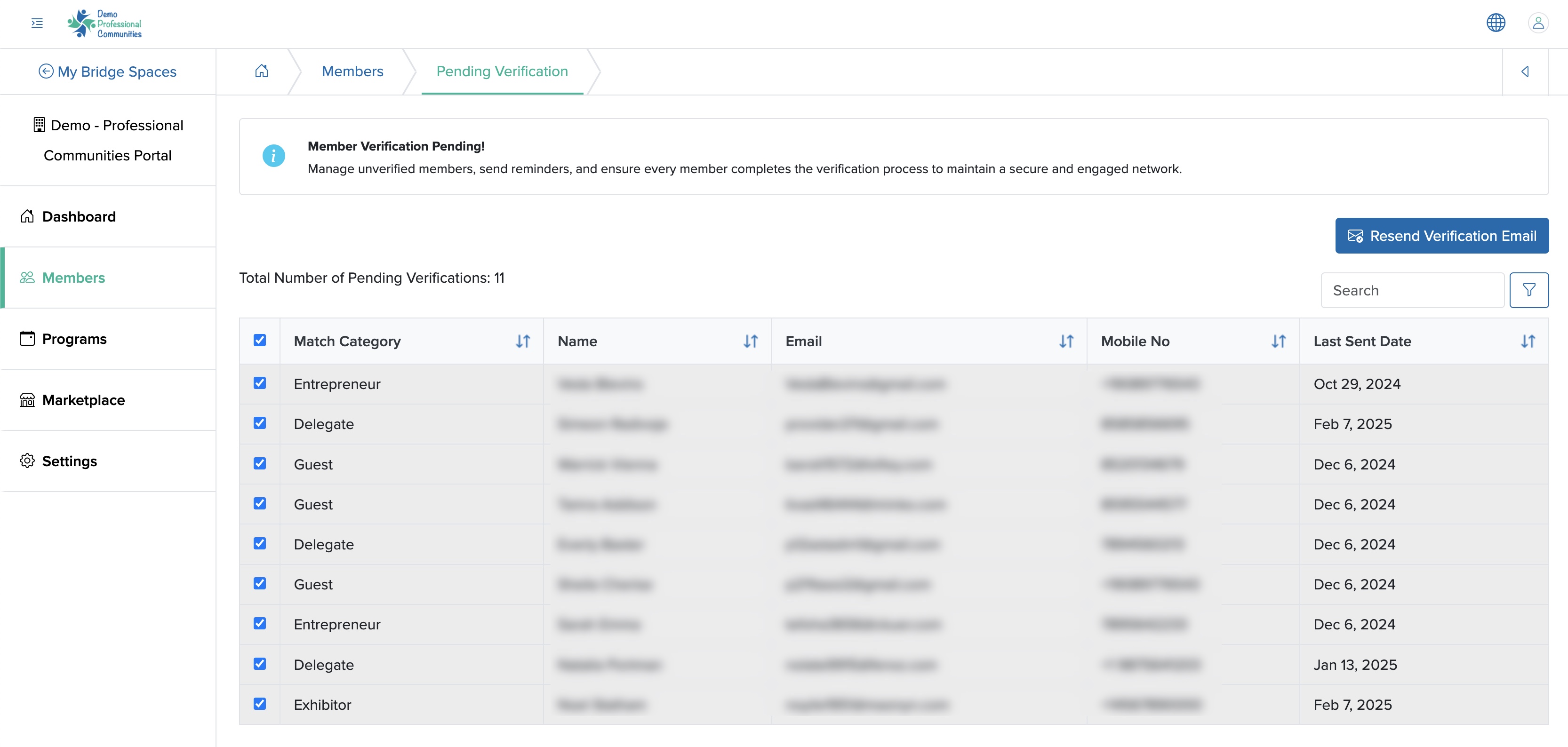1568x747 pixels.
Task: Sort by Match Category column arrows
Action: [523, 341]
